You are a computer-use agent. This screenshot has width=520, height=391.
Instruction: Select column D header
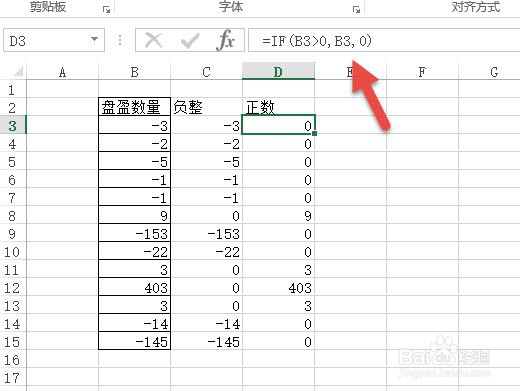coord(278,72)
